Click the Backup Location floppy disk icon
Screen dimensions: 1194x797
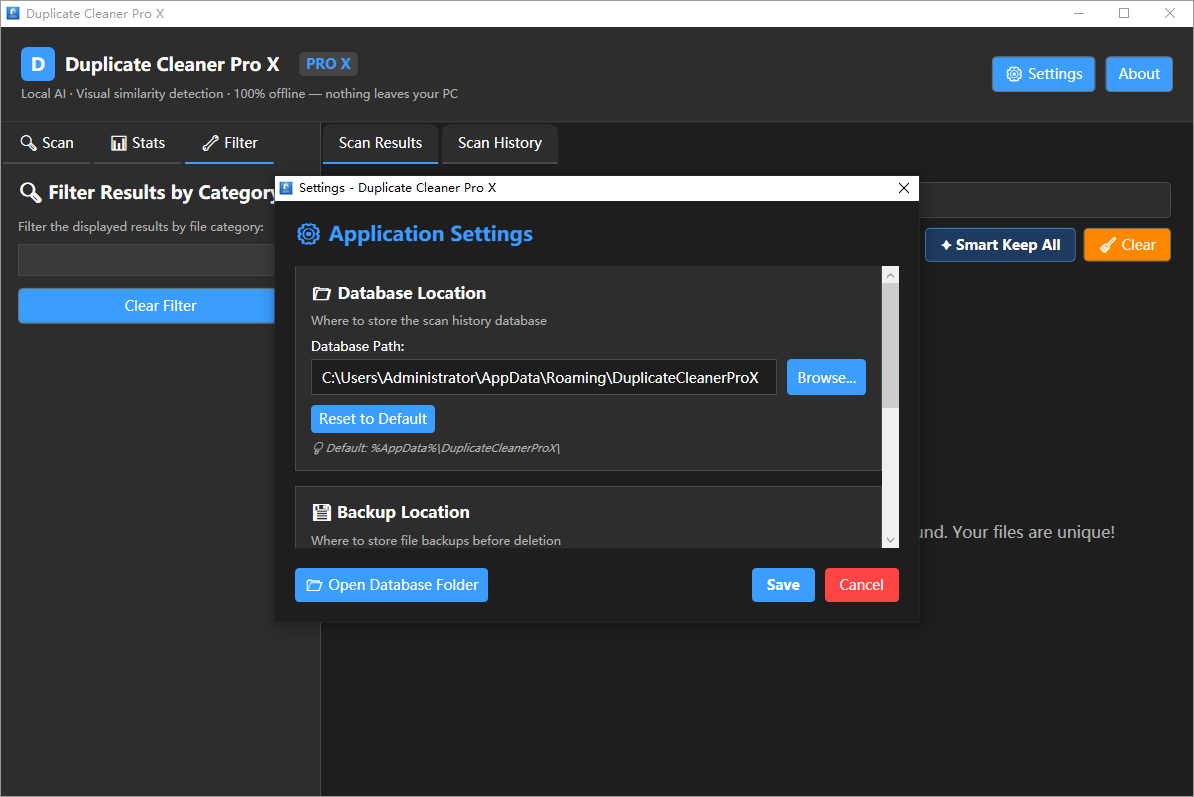click(x=321, y=512)
